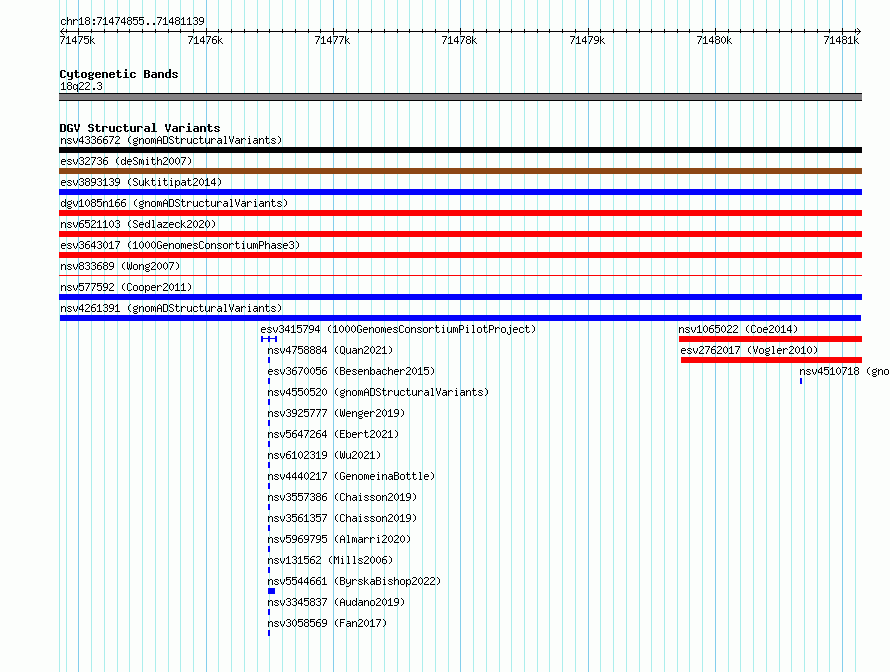Open esv3670056 (Besenbacher2015) label
The height and width of the screenshot is (672, 890).
(351, 371)
